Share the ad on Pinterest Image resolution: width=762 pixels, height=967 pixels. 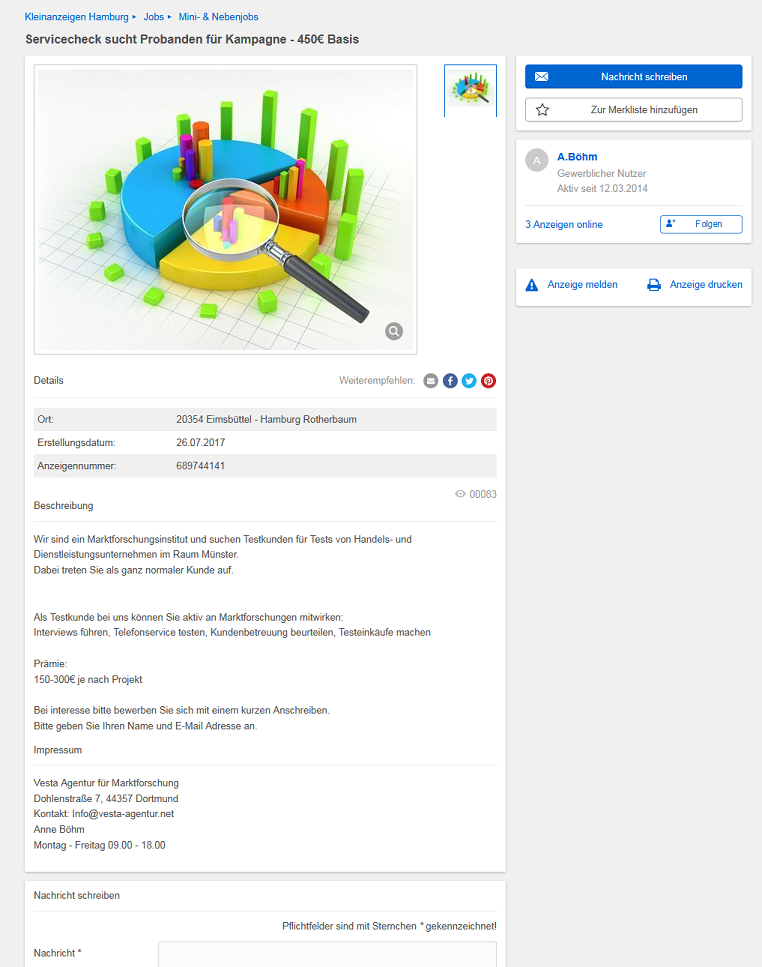pyautogui.click(x=488, y=381)
